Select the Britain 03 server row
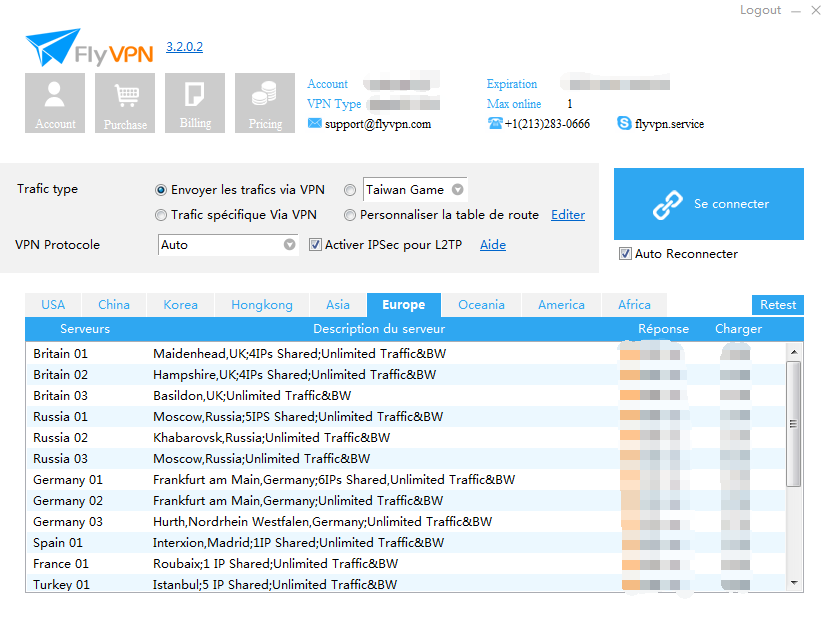This screenshot has width=829, height=623. [406, 396]
